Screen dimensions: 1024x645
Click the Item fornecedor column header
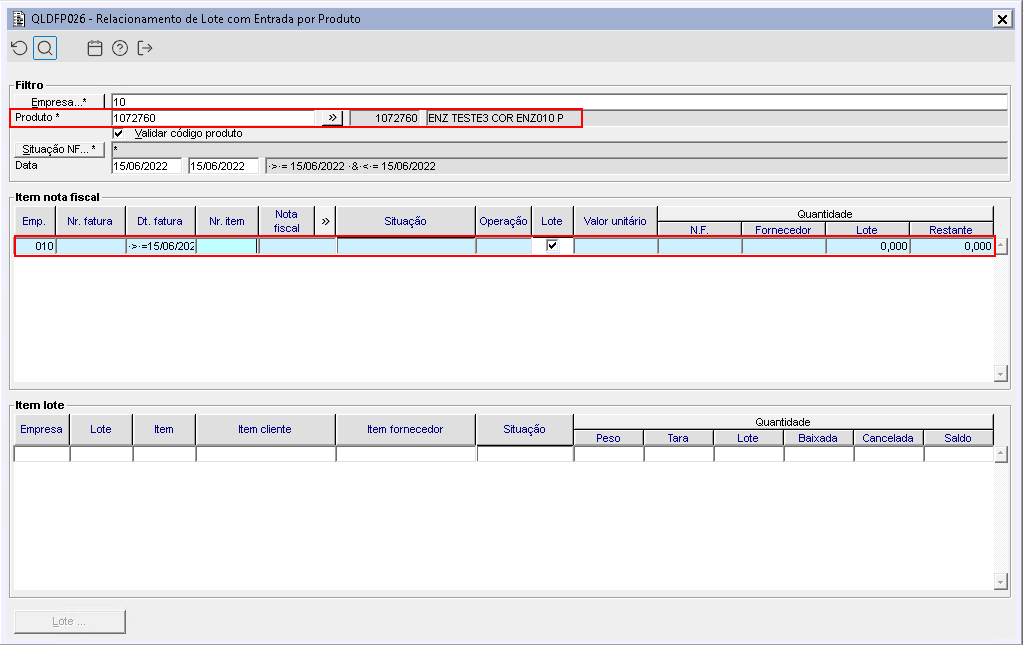click(x=406, y=430)
